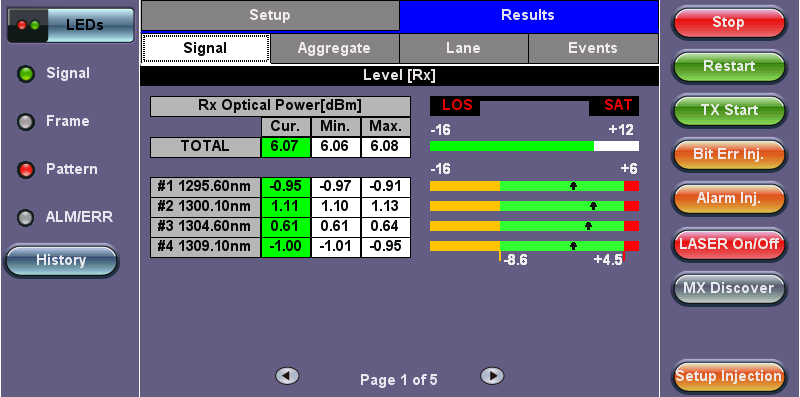Click the LOS indicator label
Screen dimensions: 800x397
455,106
